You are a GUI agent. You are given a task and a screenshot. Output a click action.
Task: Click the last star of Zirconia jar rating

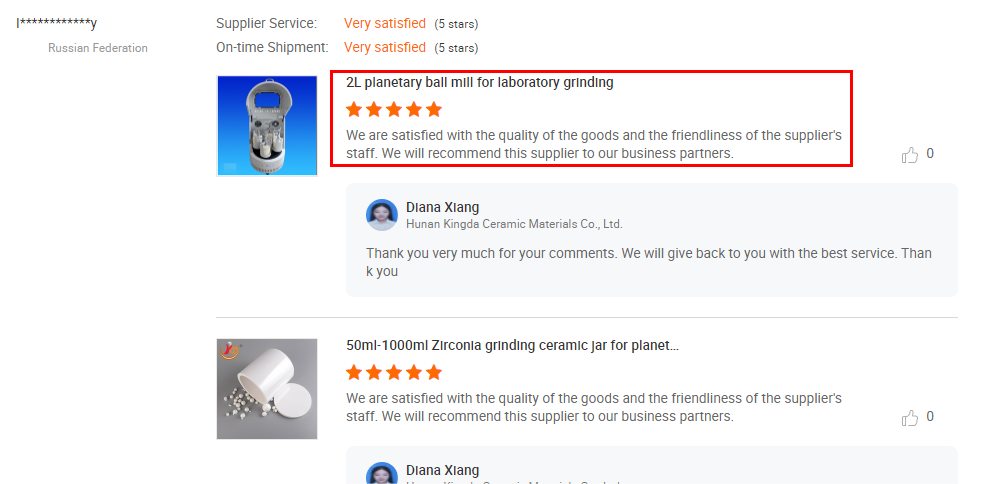click(x=434, y=373)
